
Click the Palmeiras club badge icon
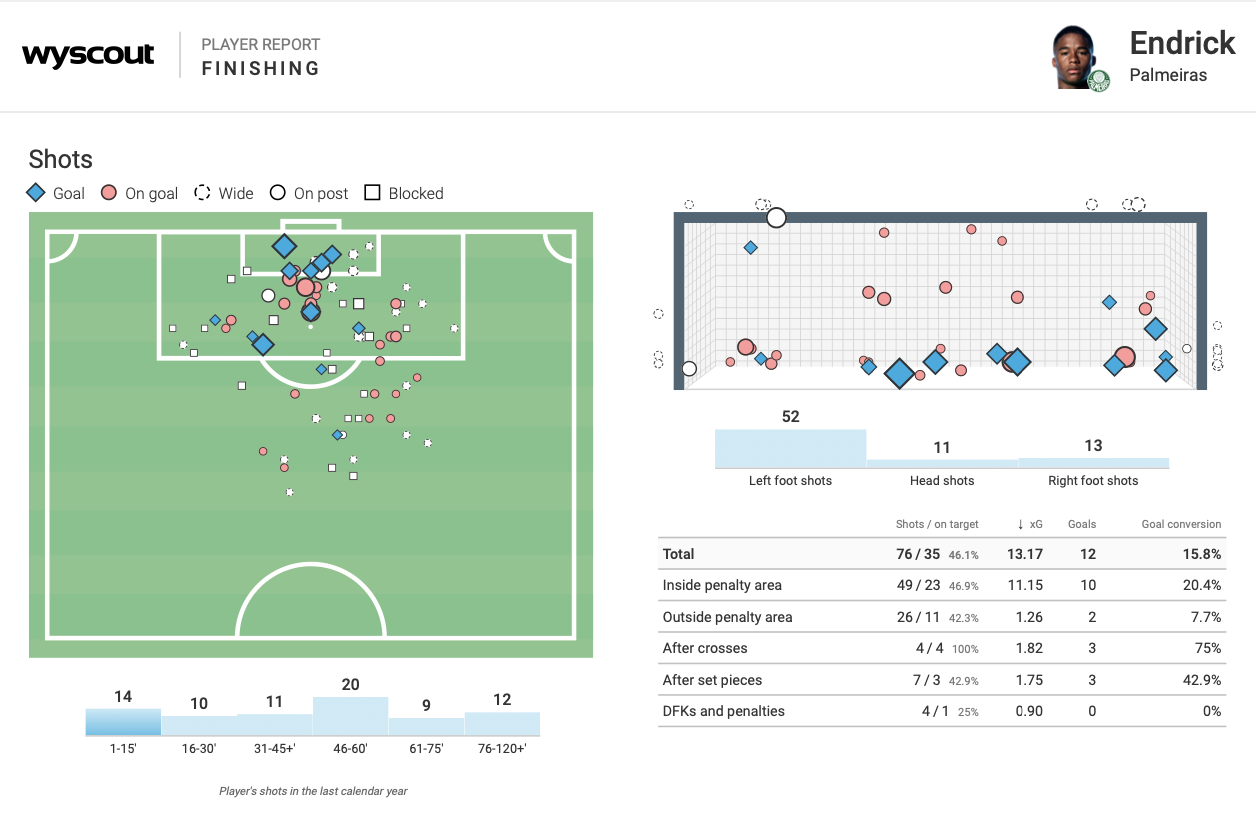point(1098,80)
